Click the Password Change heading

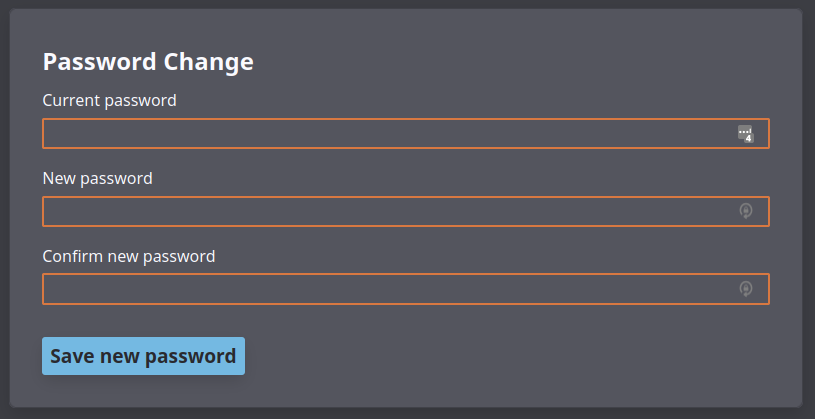(x=148, y=62)
